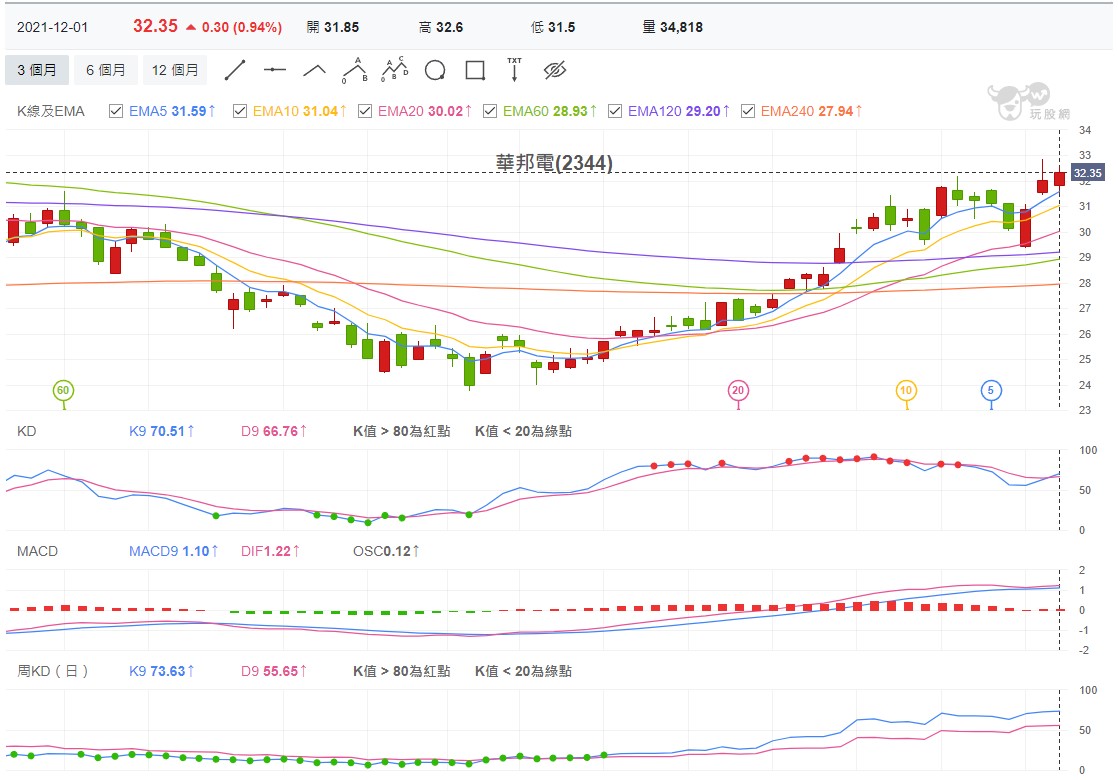
Task: Click the latest red candlestick on the chart
Action: tap(1059, 178)
